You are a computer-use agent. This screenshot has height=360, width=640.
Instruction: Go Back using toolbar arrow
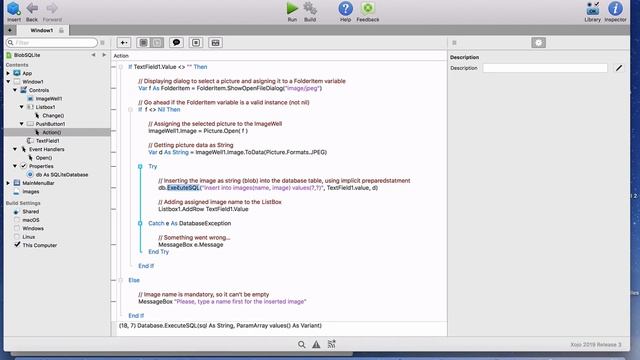click(32, 8)
